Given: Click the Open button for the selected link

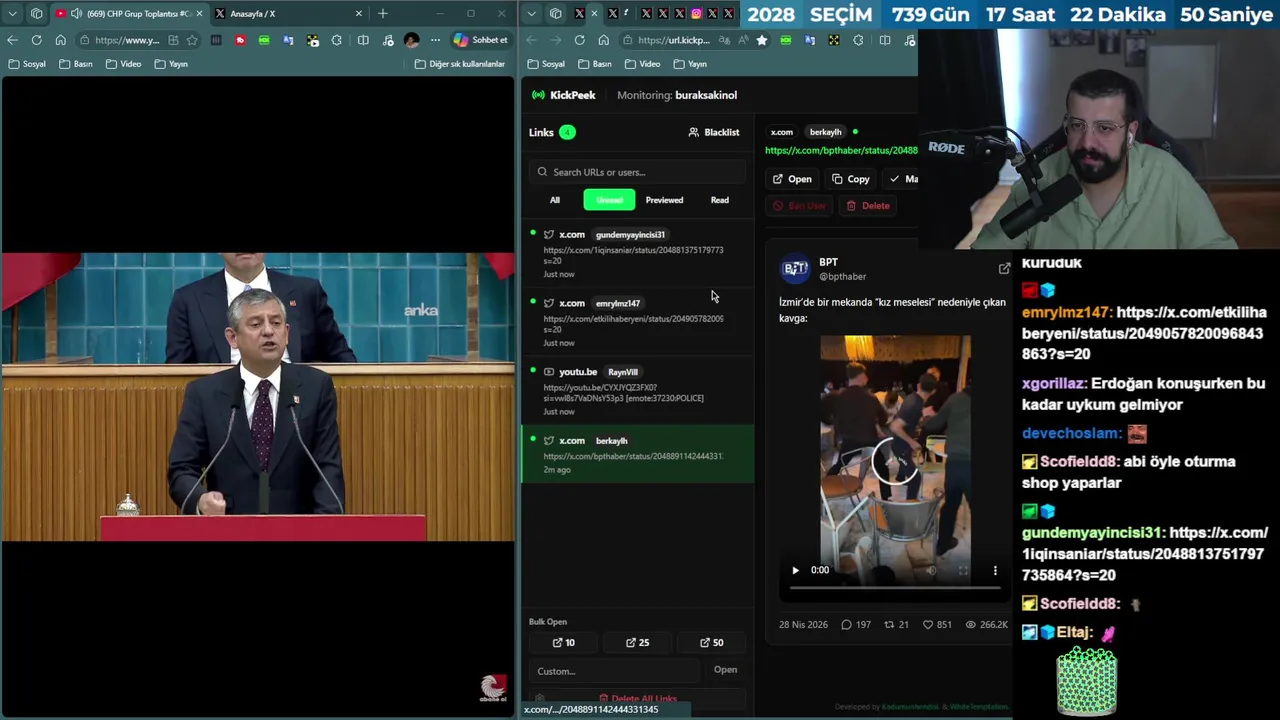Looking at the screenshot, I should tap(792, 179).
